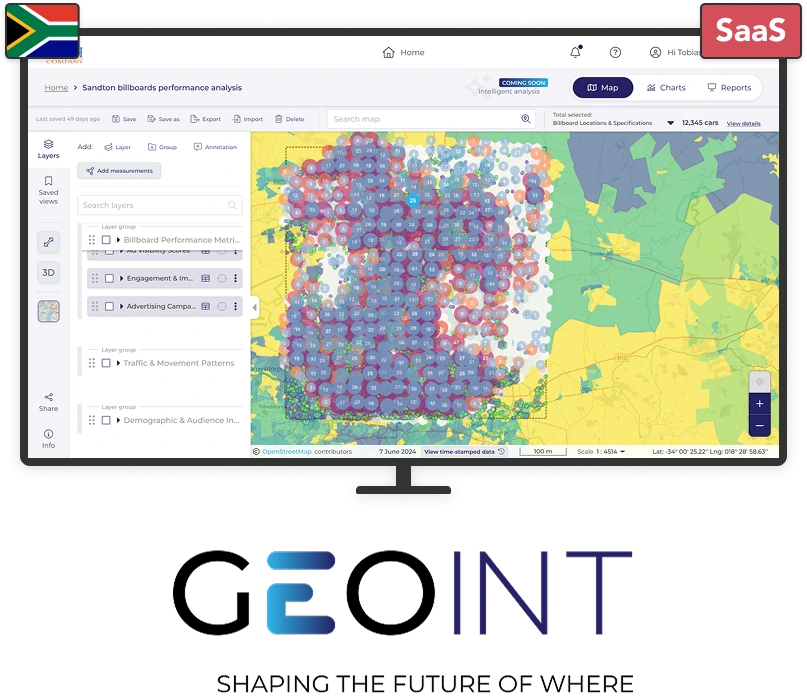Viewport: 807px width, 699px height.
Task: Click drag handle of Advertising Campa... layer
Action: pos(95,306)
